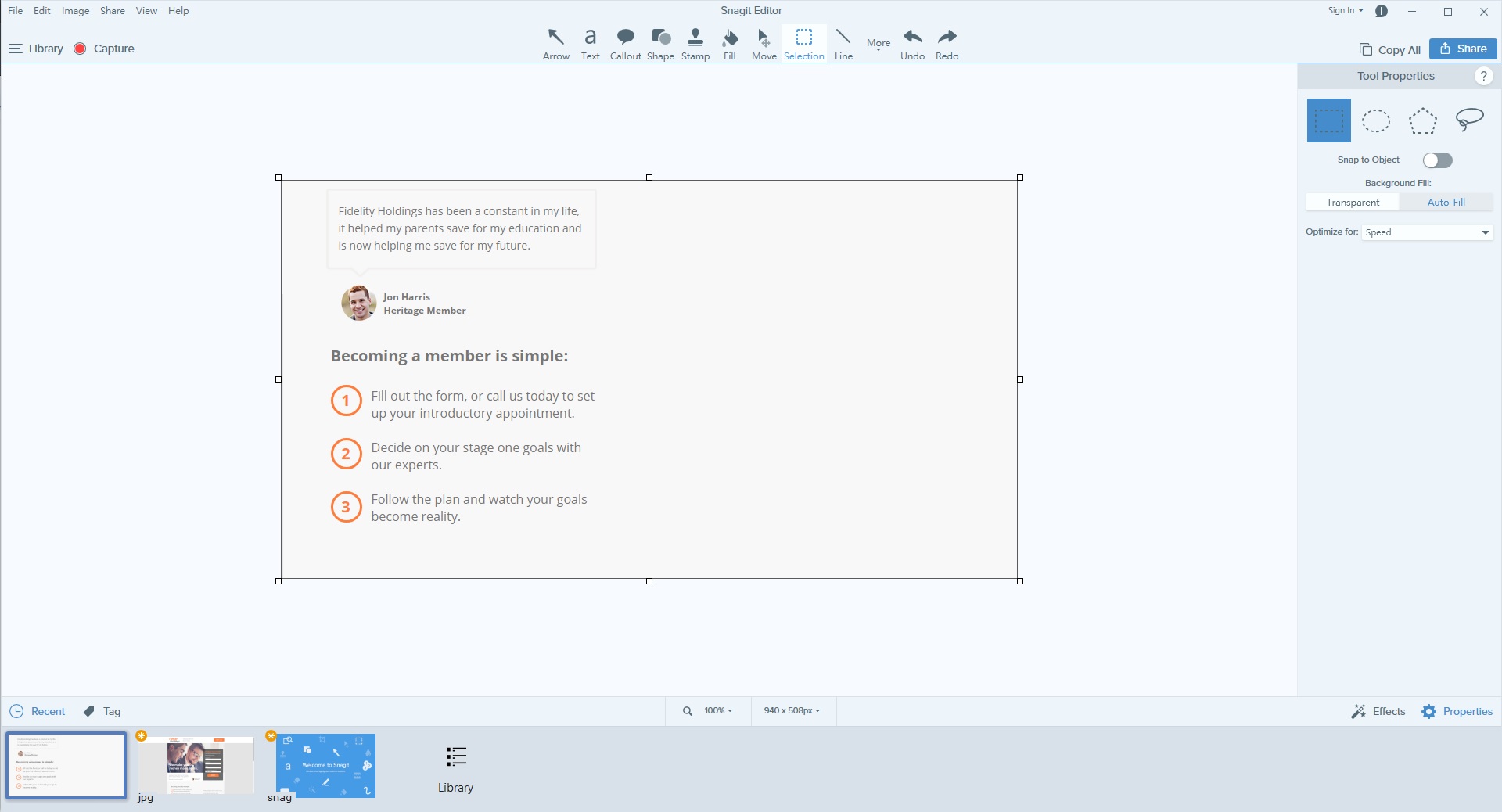Click the Undo arrow

[x=912, y=44]
